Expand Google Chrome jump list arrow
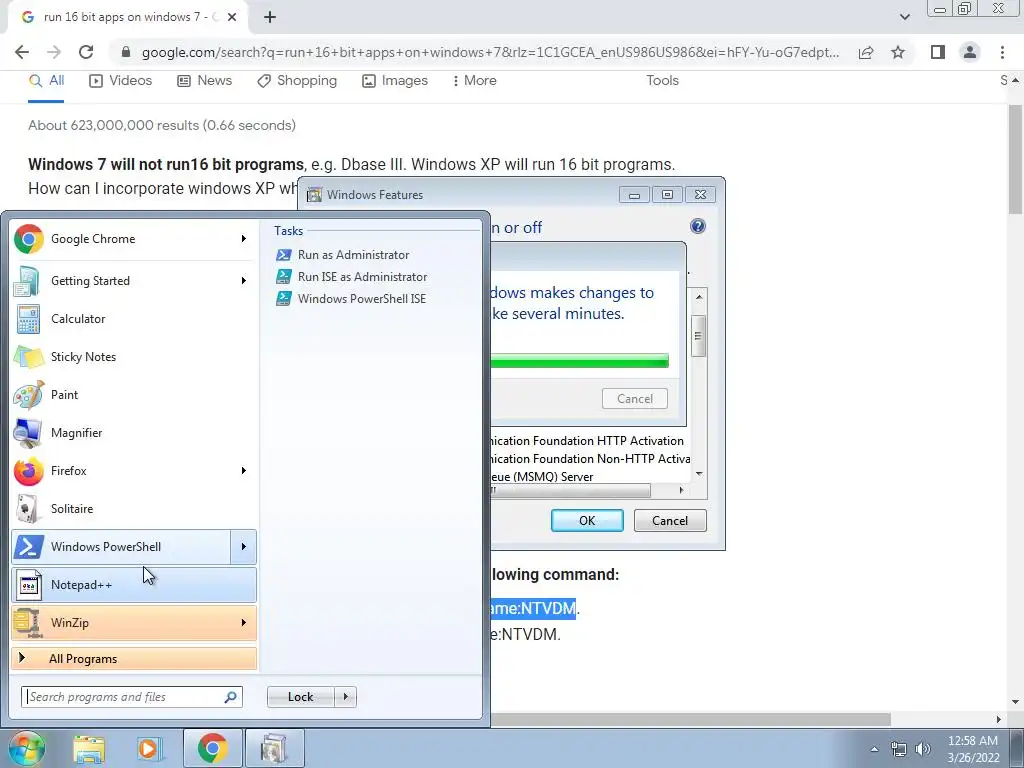The image size is (1024, 768). coord(244,239)
